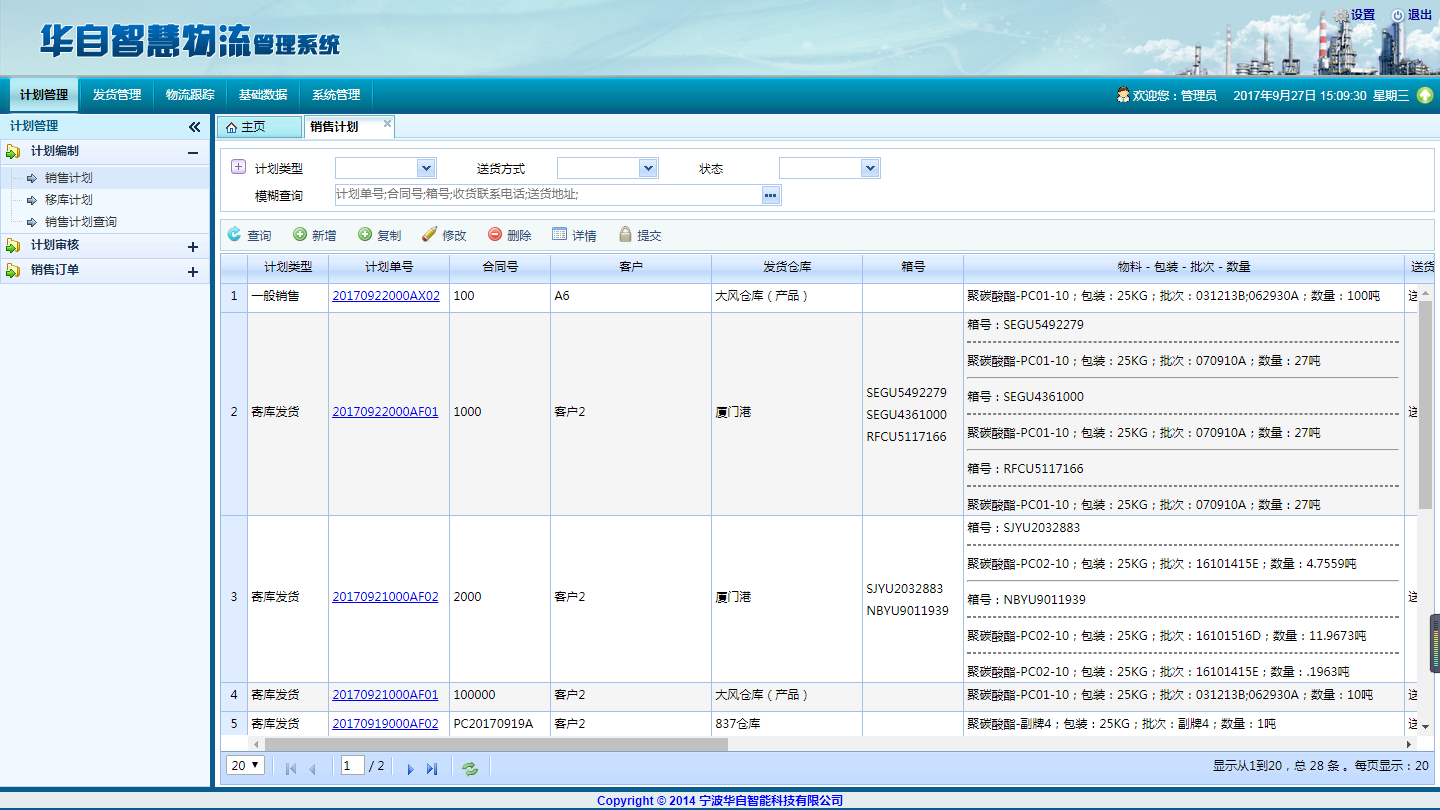Open plan link 20170919000AF02

pos(385,724)
